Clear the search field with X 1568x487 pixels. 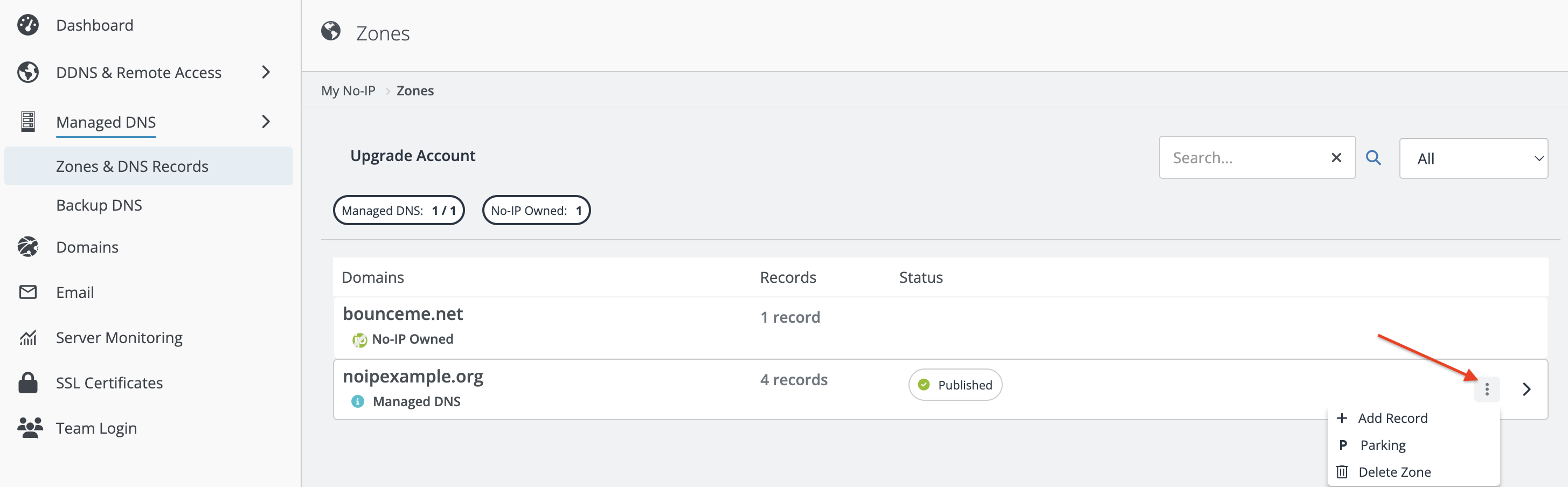[1336, 158]
